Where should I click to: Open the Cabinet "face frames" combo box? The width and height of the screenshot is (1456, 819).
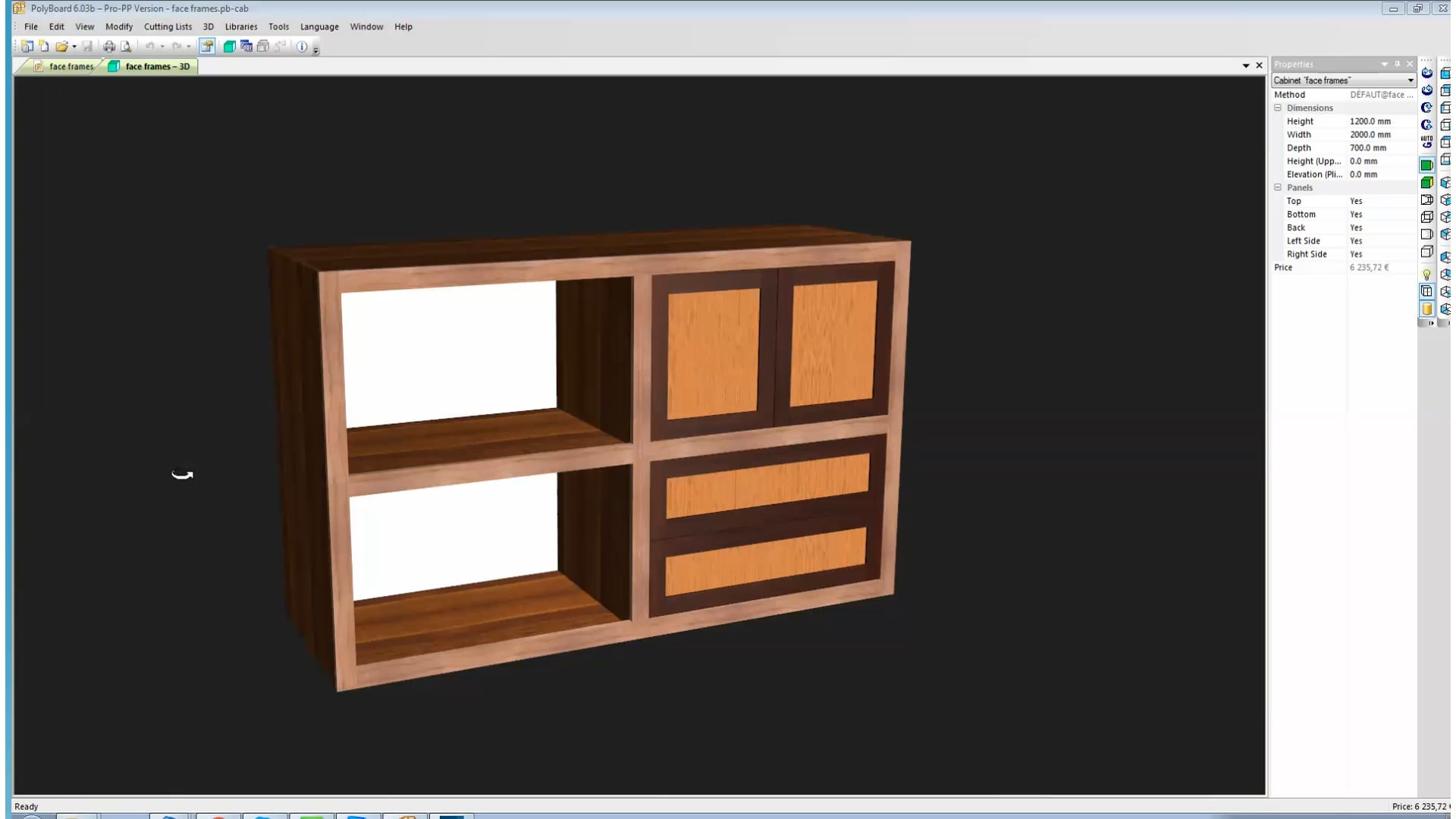pos(1343,80)
